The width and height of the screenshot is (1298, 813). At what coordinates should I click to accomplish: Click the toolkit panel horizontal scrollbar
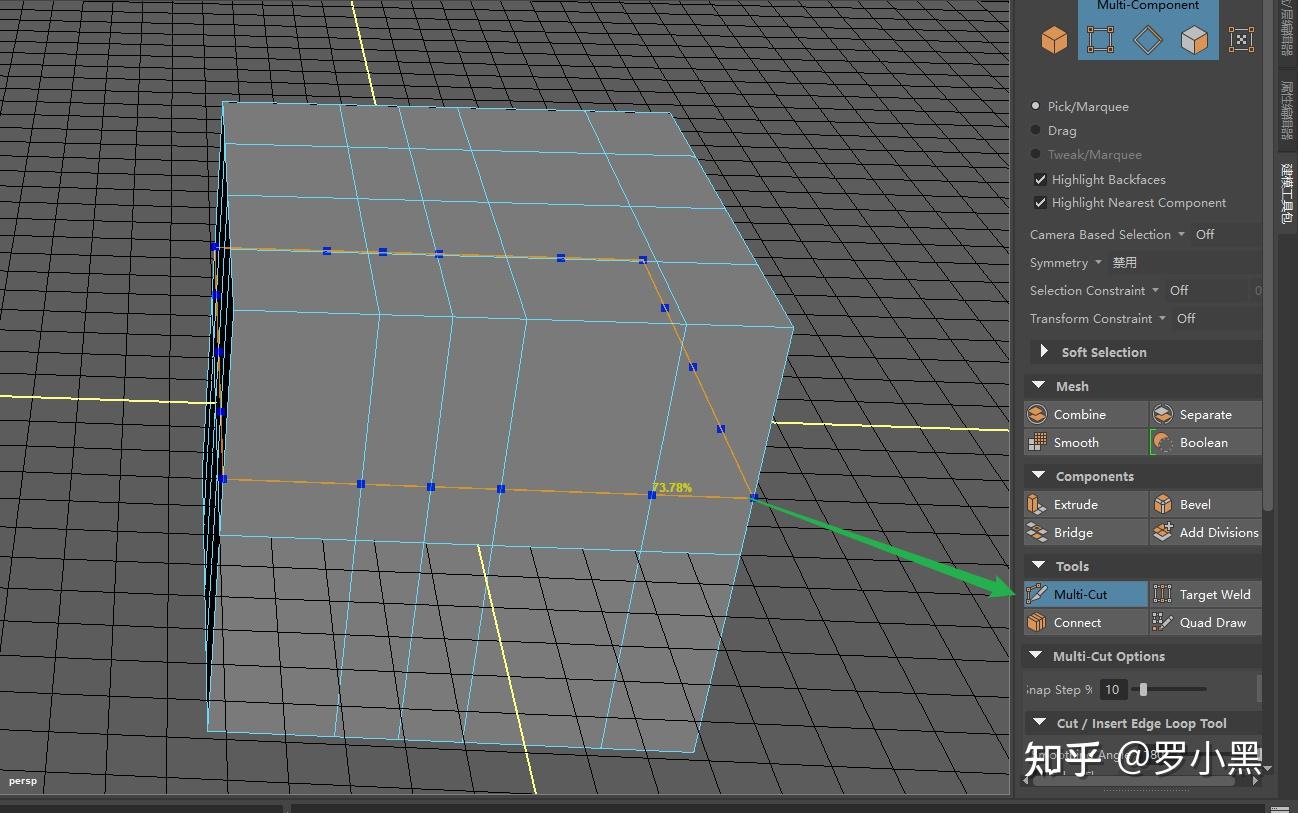click(1133, 782)
